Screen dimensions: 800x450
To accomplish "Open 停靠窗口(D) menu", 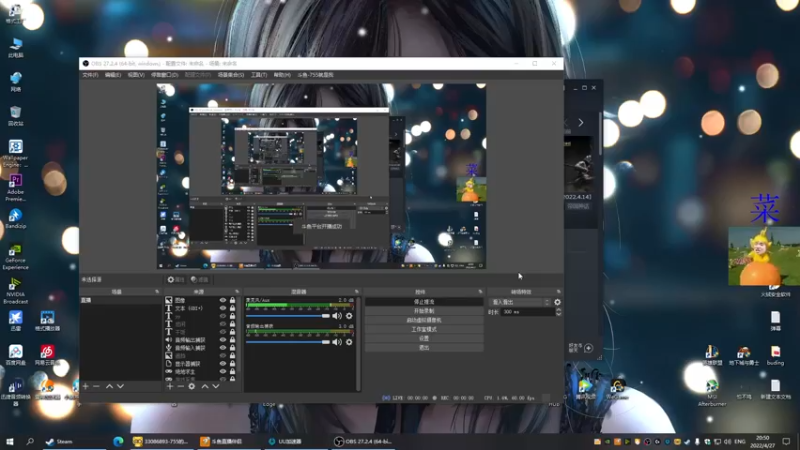I will point(165,75).
